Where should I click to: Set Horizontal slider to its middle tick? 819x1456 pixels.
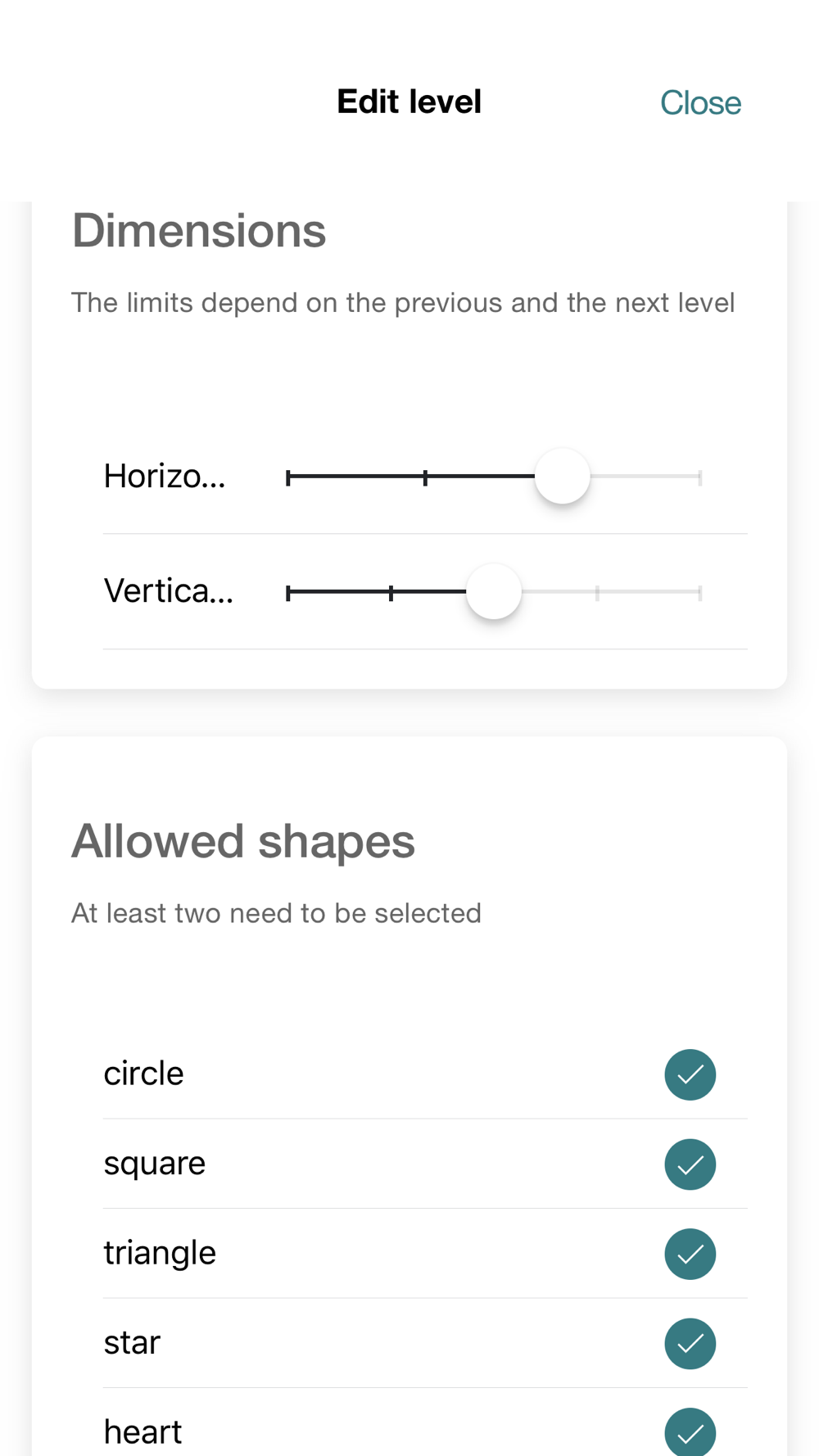pyautogui.click(x=425, y=477)
